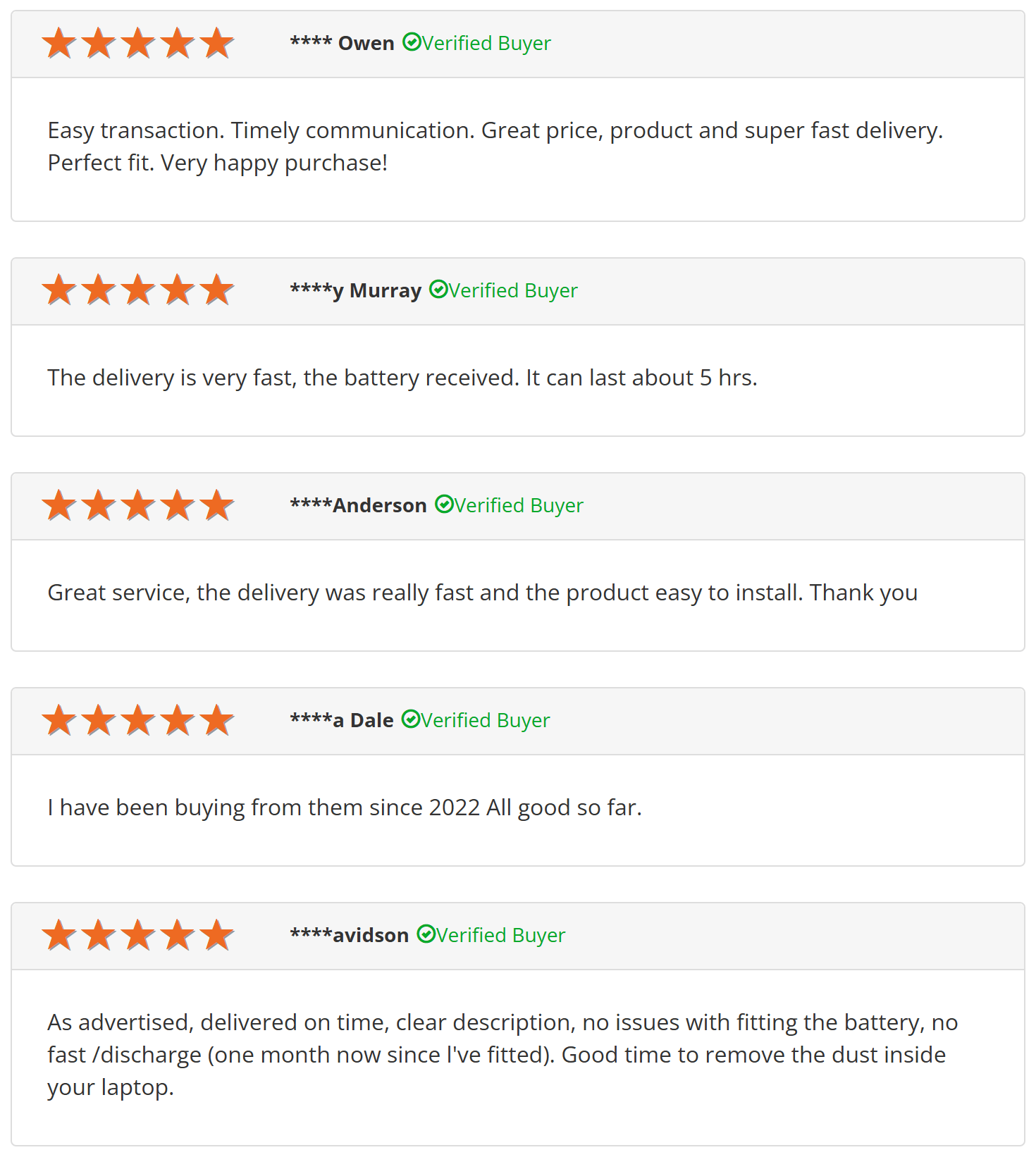Click the fifth star in Murray's rating
Image resolution: width=1036 pixels, height=1157 pixels.
tap(217, 290)
